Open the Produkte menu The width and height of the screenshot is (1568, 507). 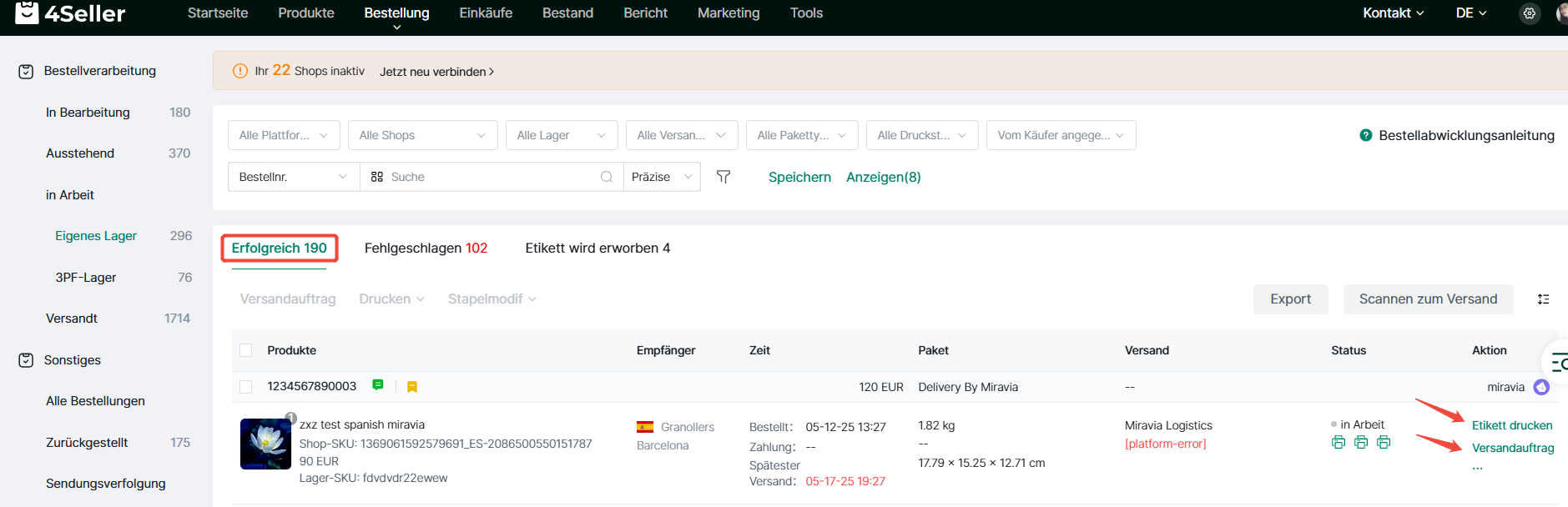[306, 13]
